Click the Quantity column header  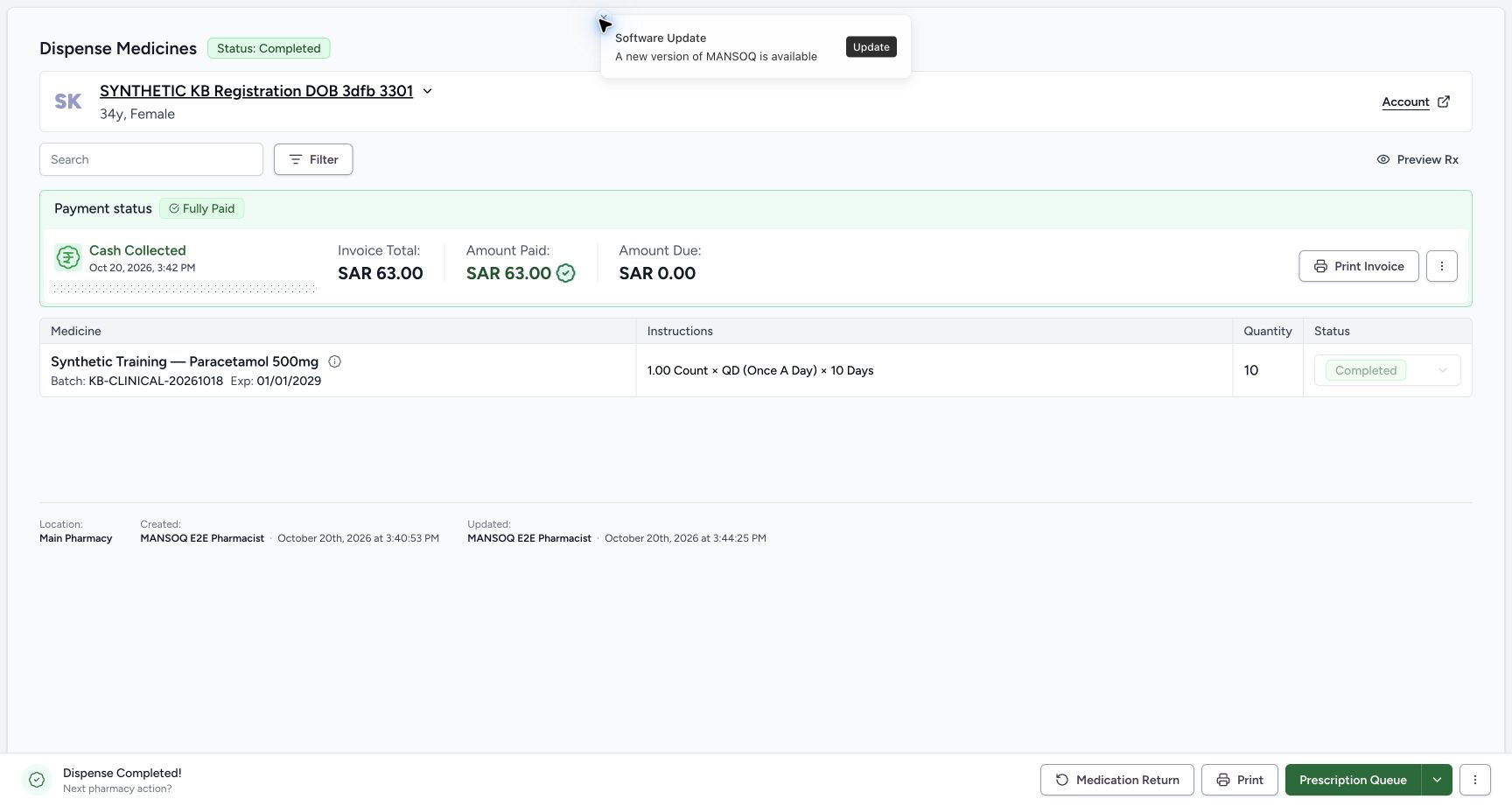(1267, 331)
